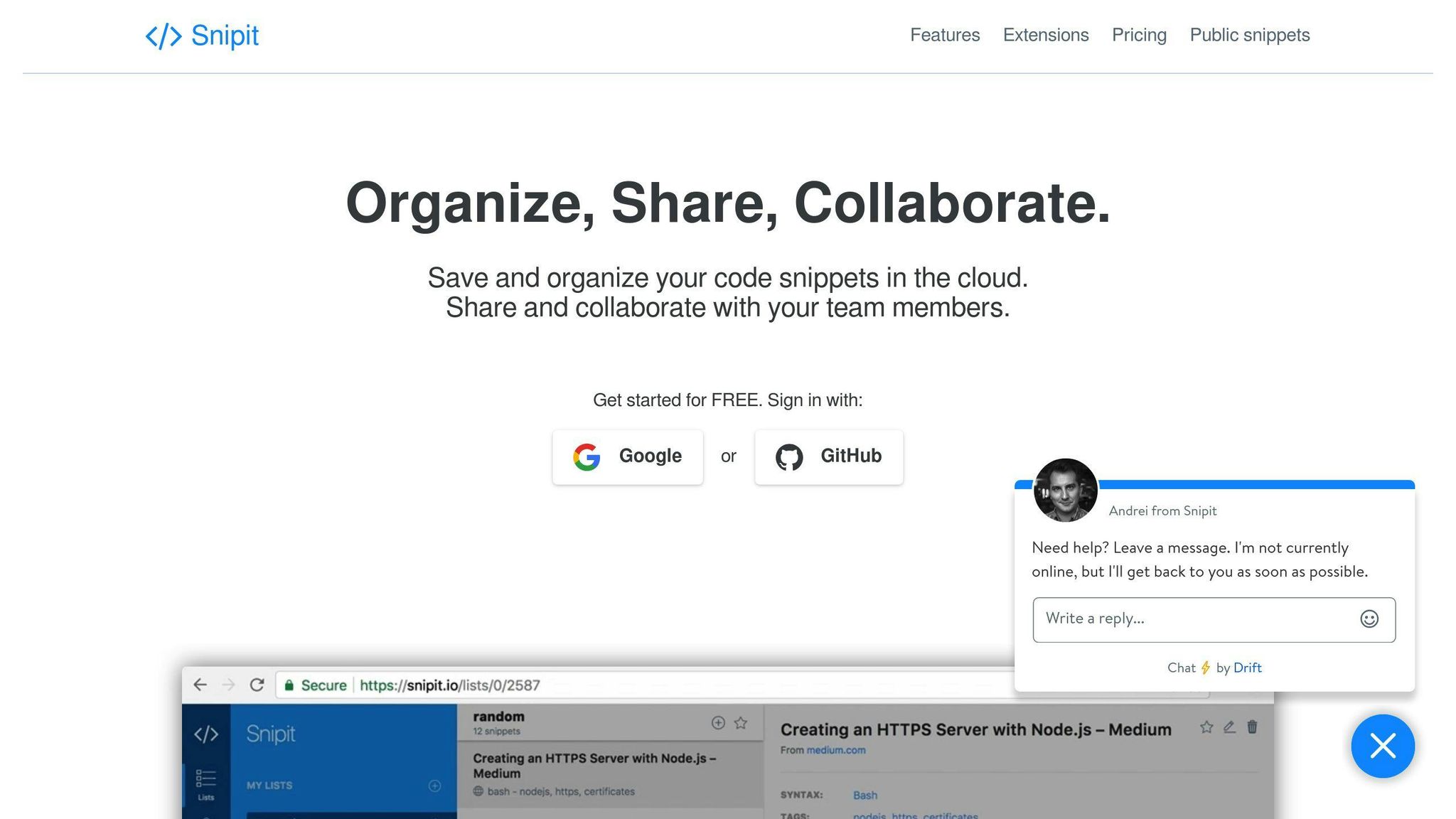Open the Drift link in chat footer
This screenshot has width=1456, height=819.
1247,668
